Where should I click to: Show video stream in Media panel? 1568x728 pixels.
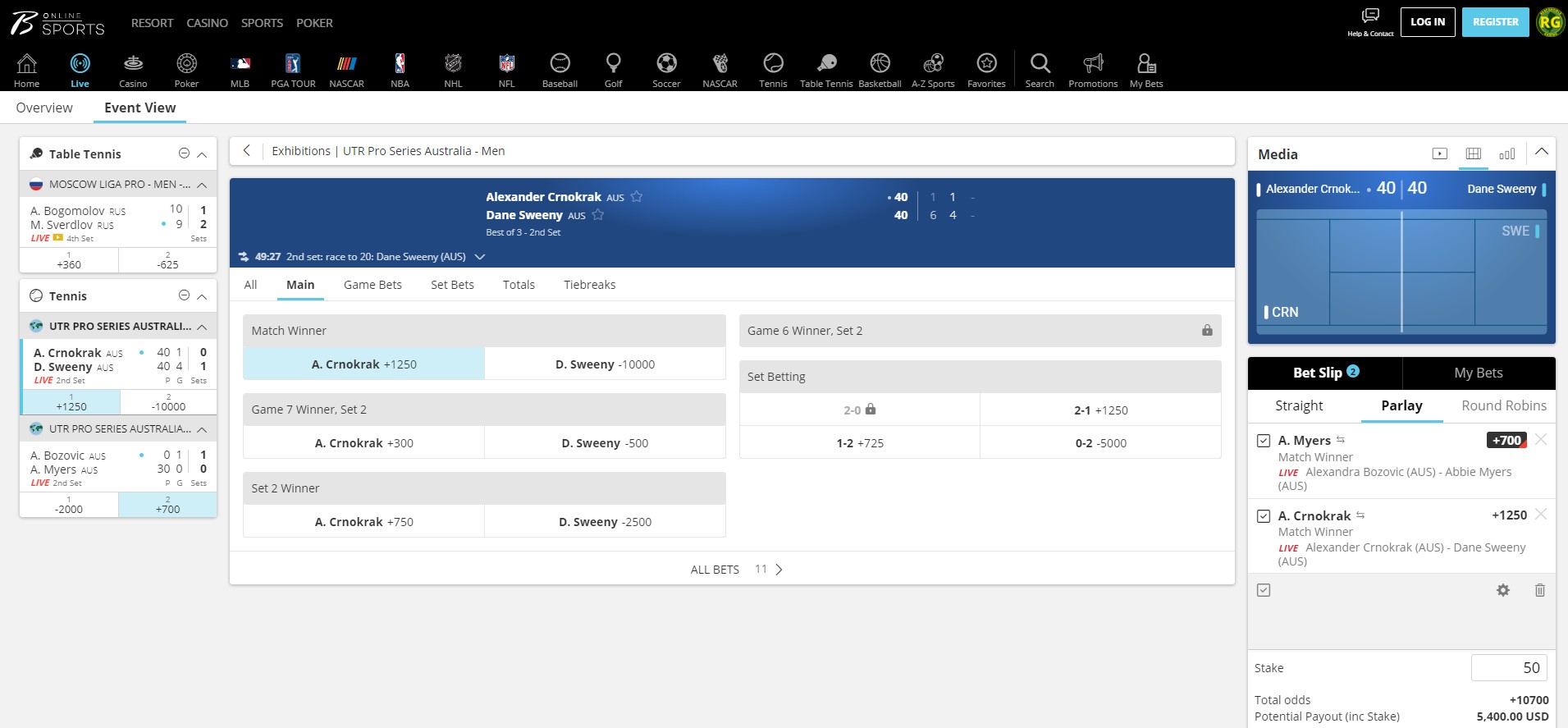[x=1439, y=153]
